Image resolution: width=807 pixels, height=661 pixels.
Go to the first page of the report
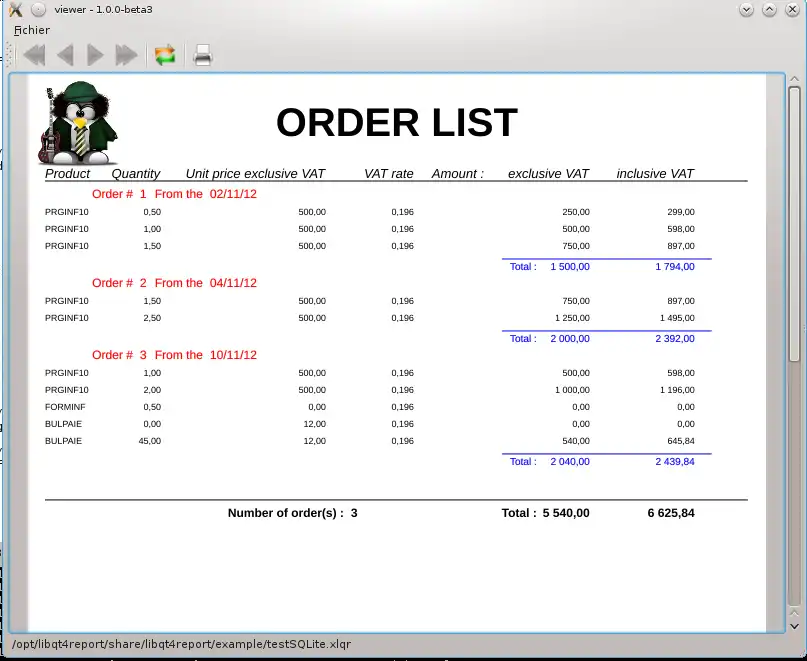[x=34, y=55]
